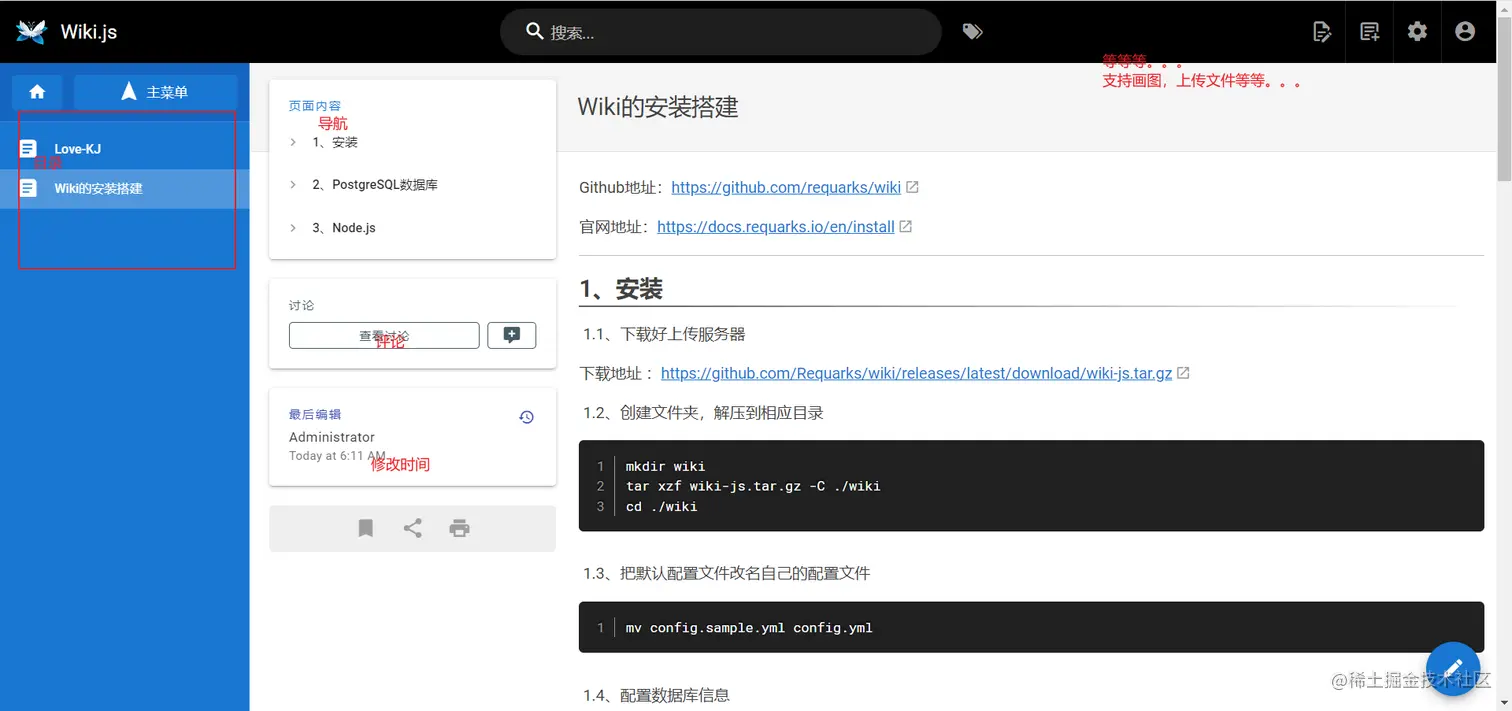The height and width of the screenshot is (711, 1512).
Task: Open the github.com/requarks/wiki link
Action: pyautogui.click(x=786, y=187)
